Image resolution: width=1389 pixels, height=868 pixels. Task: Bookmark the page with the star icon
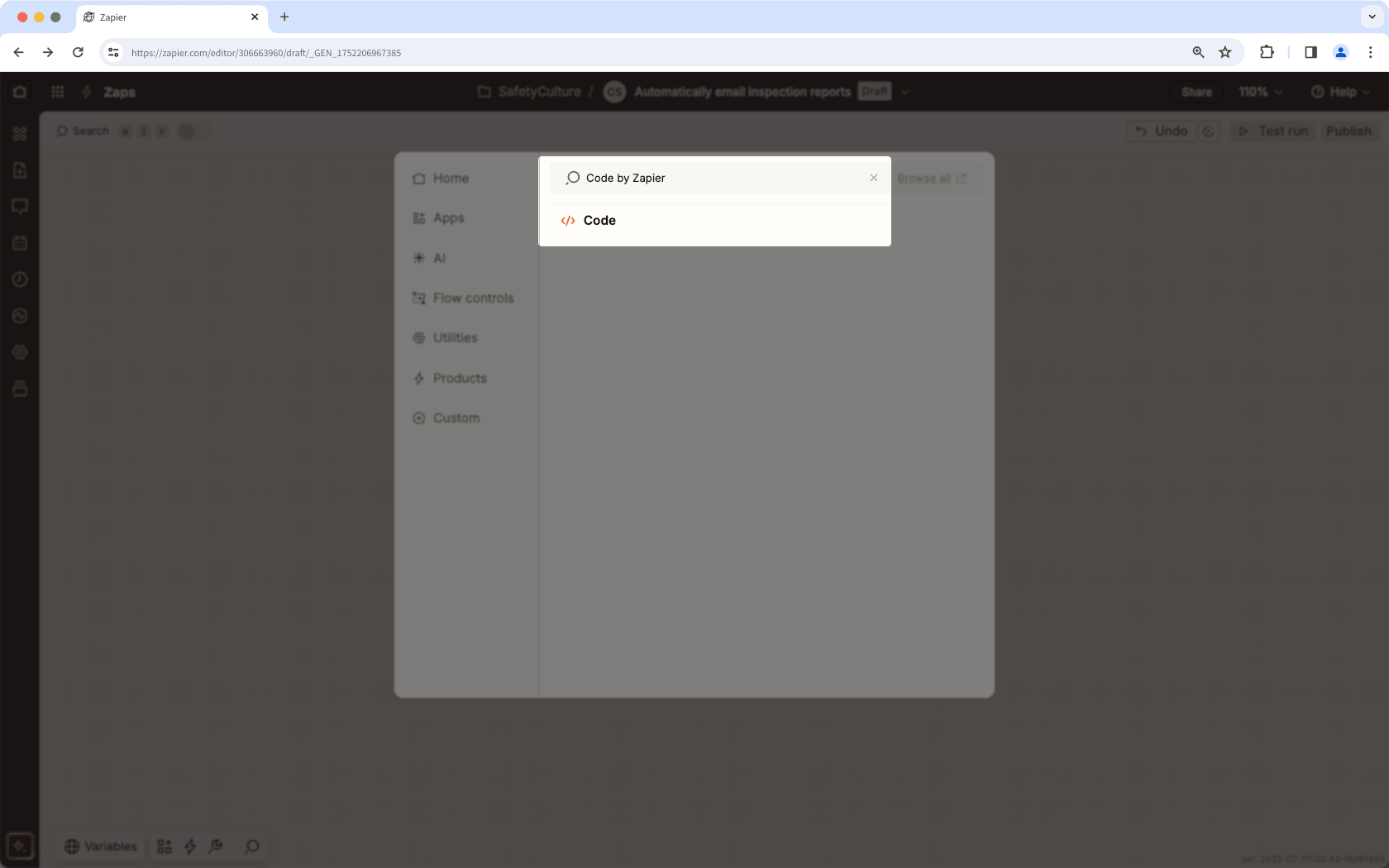(x=1225, y=52)
